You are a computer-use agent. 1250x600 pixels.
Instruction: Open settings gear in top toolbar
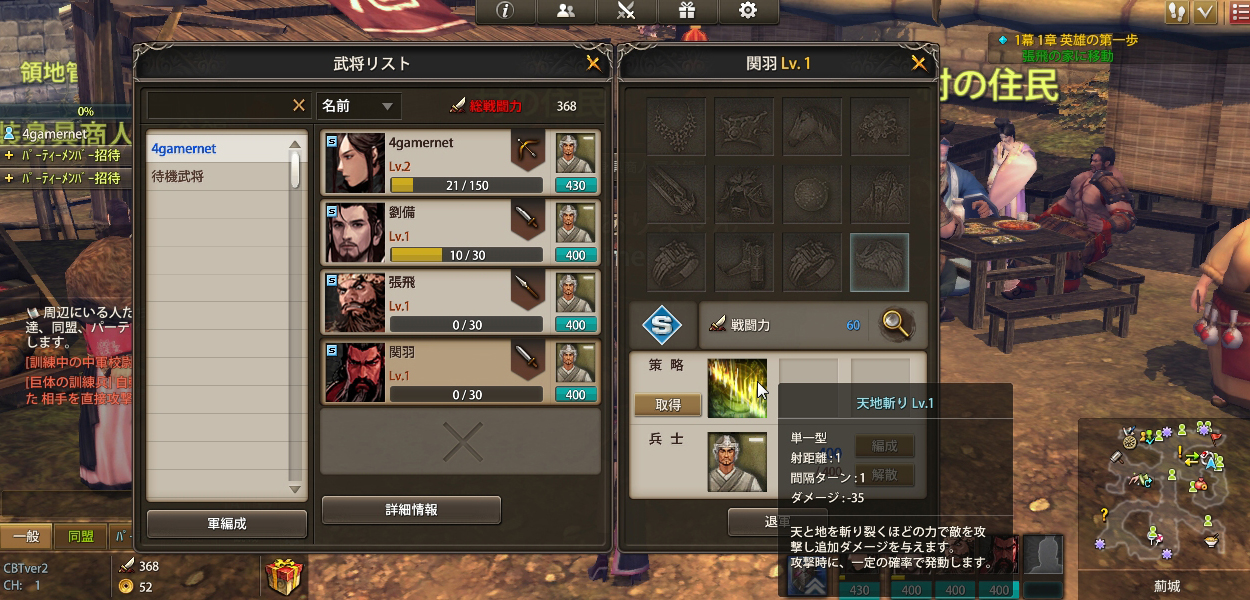747,11
